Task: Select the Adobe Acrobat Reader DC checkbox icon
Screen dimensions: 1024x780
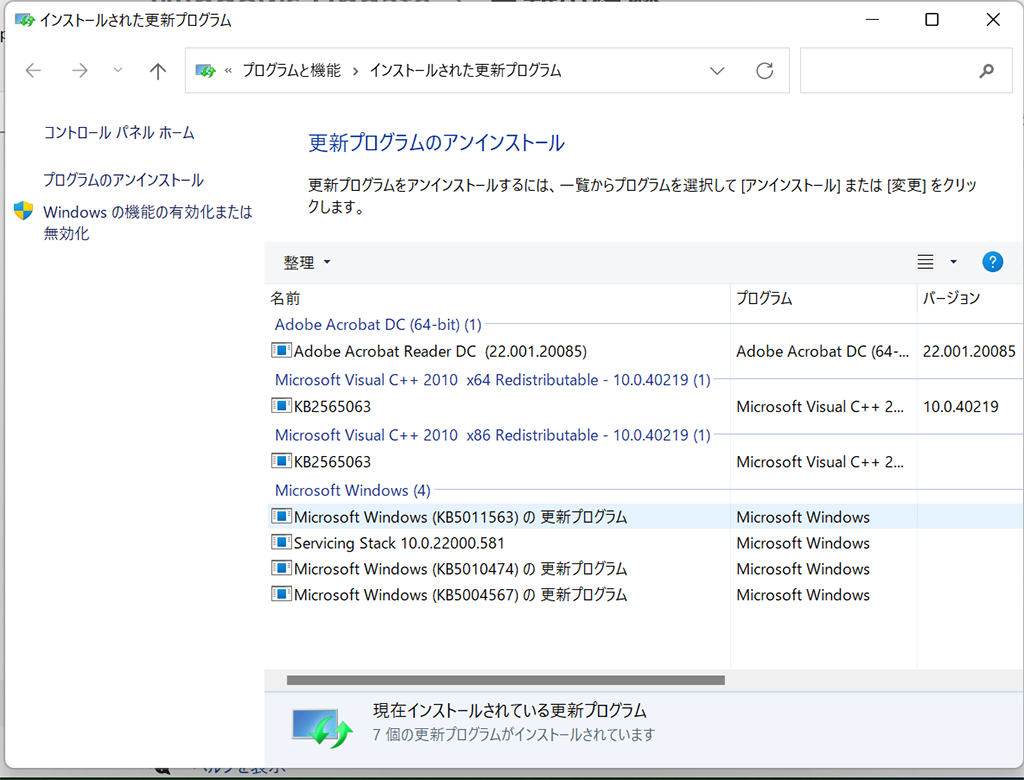Action: coord(281,351)
